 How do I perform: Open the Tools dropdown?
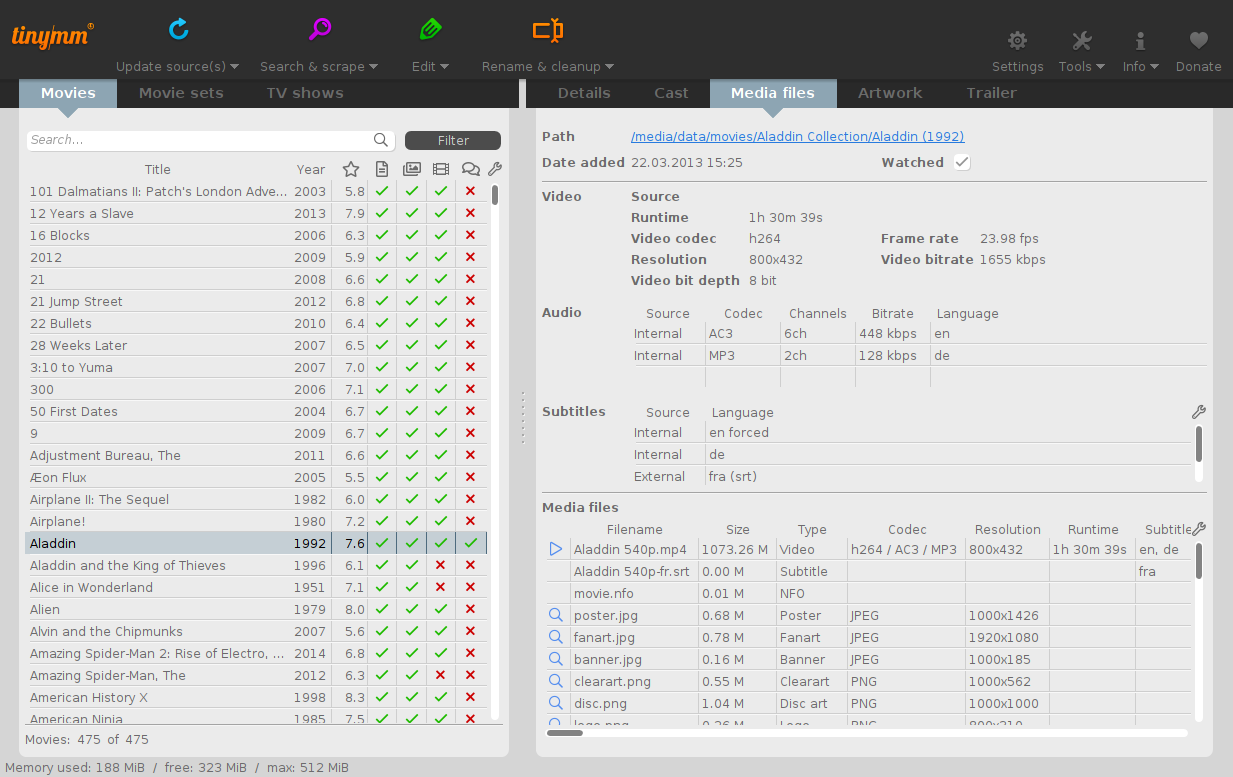point(1082,66)
